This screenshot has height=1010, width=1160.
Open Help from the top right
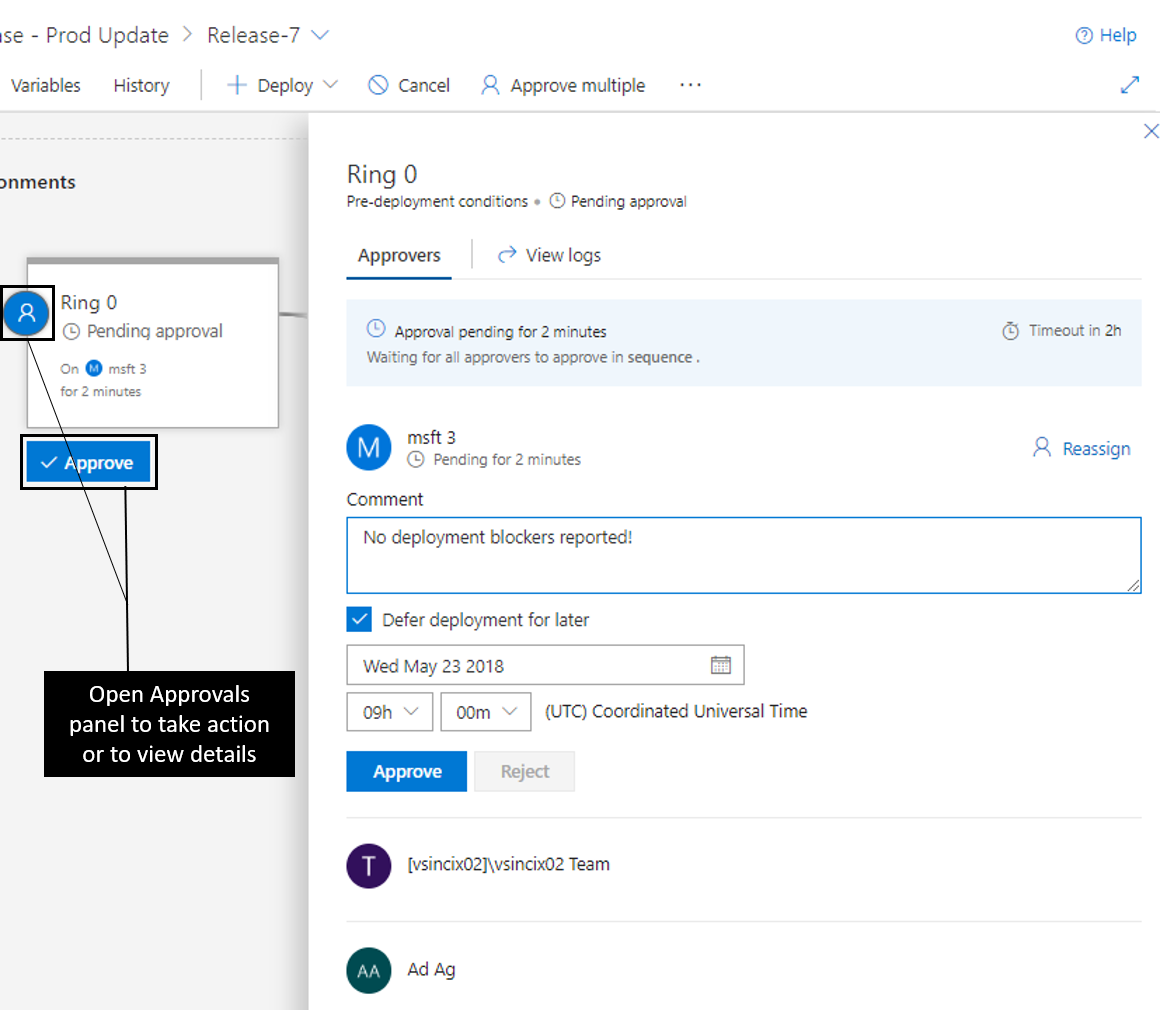1105,35
